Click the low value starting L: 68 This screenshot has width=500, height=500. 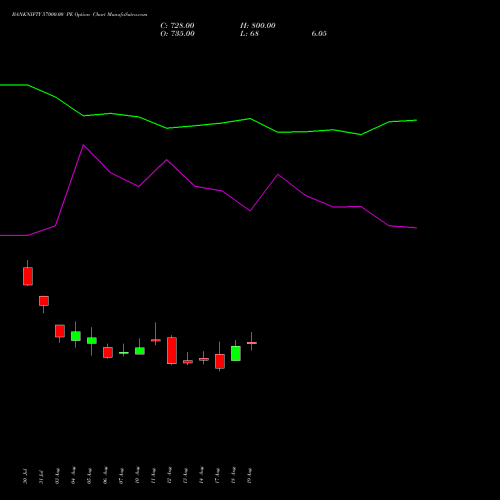point(249,34)
